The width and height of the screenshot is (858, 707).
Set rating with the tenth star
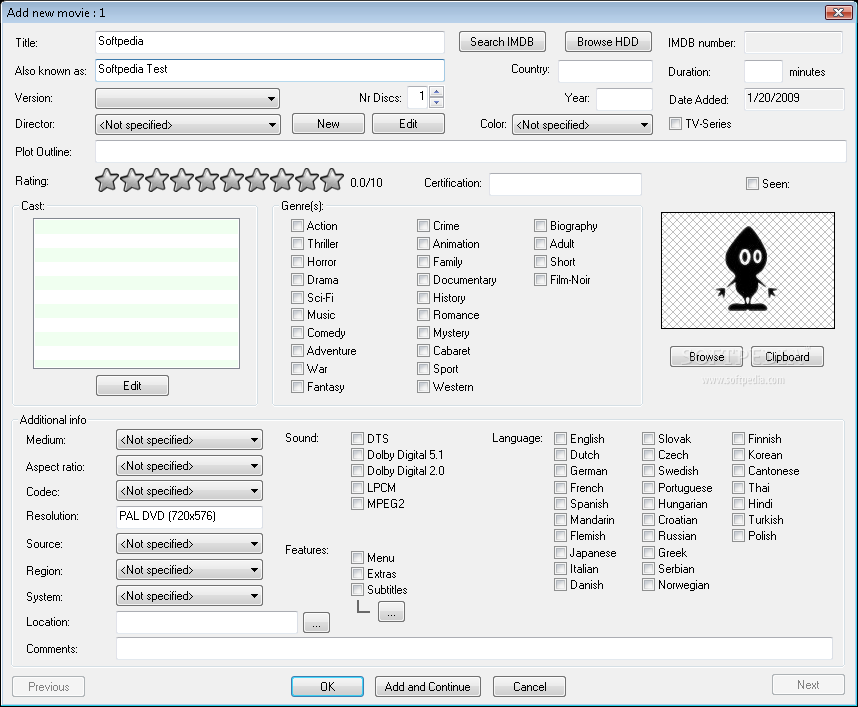(x=332, y=180)
